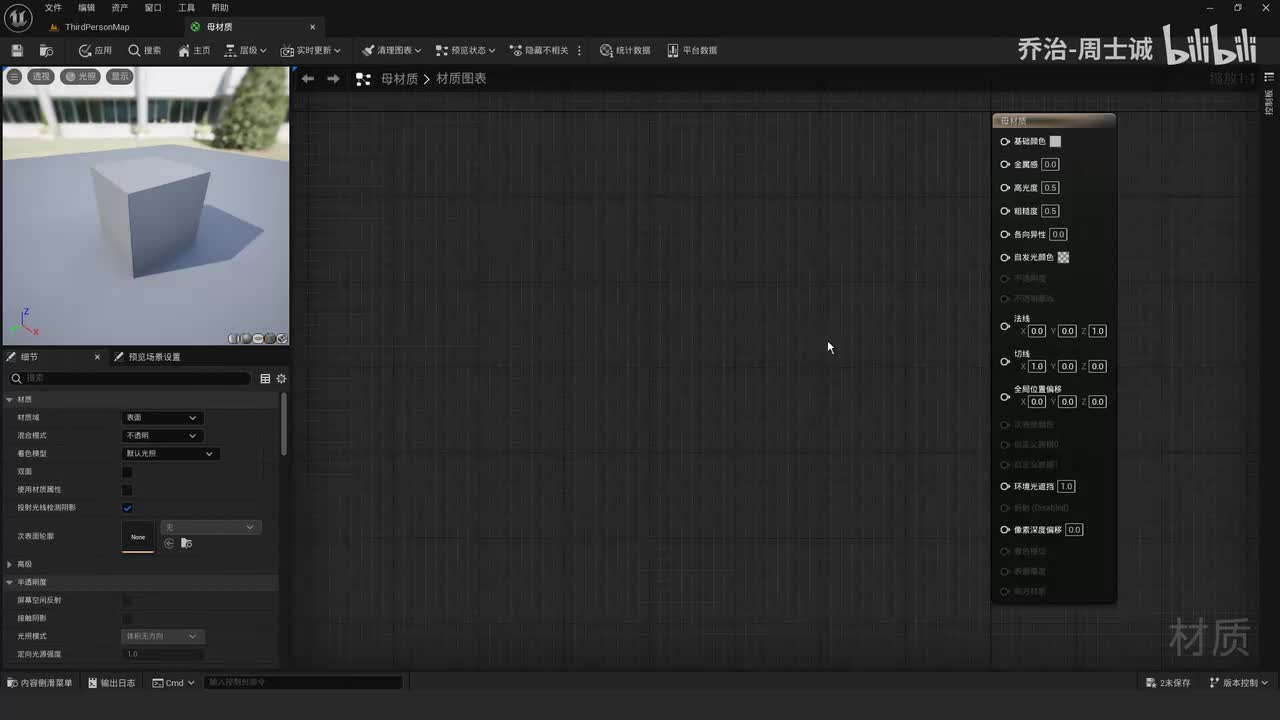Image resolution: width=1280 pixels, height=720 pixels.
Task: Open the 帮助 Help menu
Action: (220, 8)
